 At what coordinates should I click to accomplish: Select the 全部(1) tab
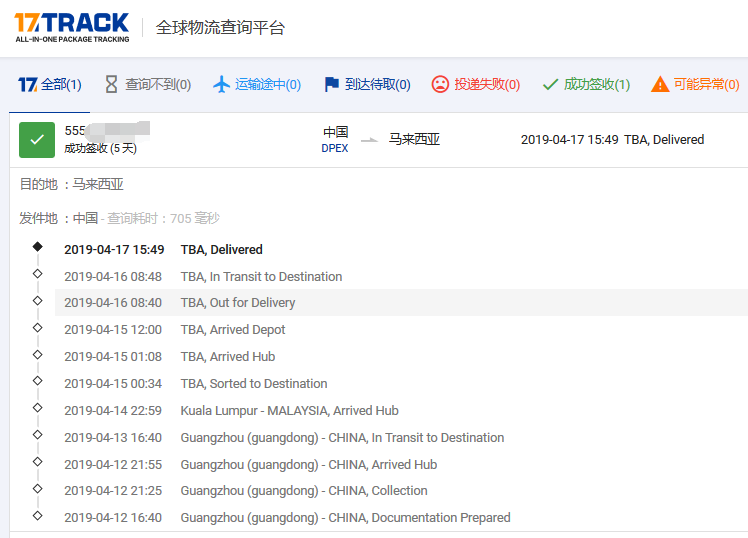tap(50, 85)
